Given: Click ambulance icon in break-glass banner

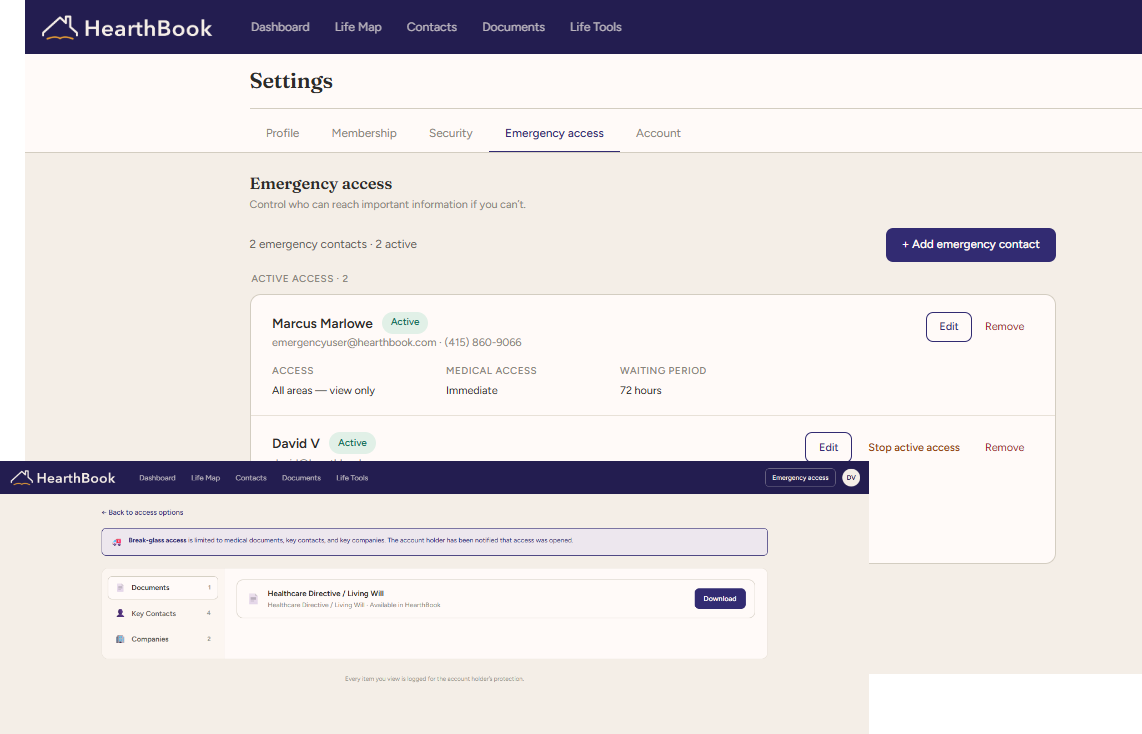Looking at the screenshot, I should coord(117,541).
